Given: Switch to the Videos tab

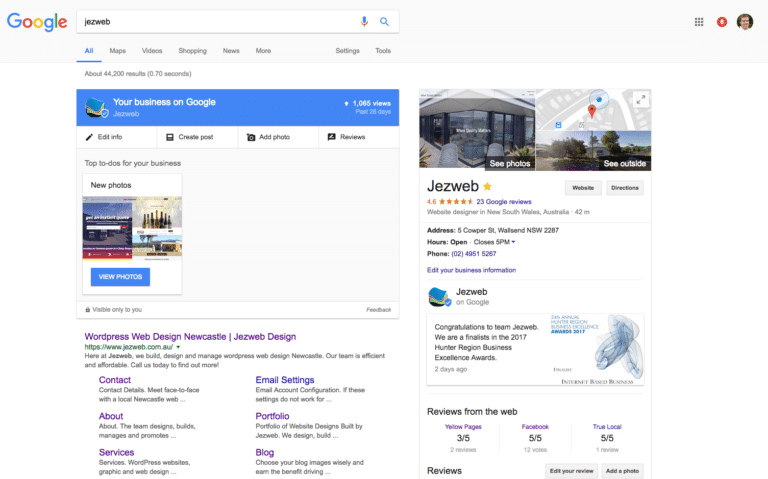Looking at the screenshot, I should pos(152,50).
